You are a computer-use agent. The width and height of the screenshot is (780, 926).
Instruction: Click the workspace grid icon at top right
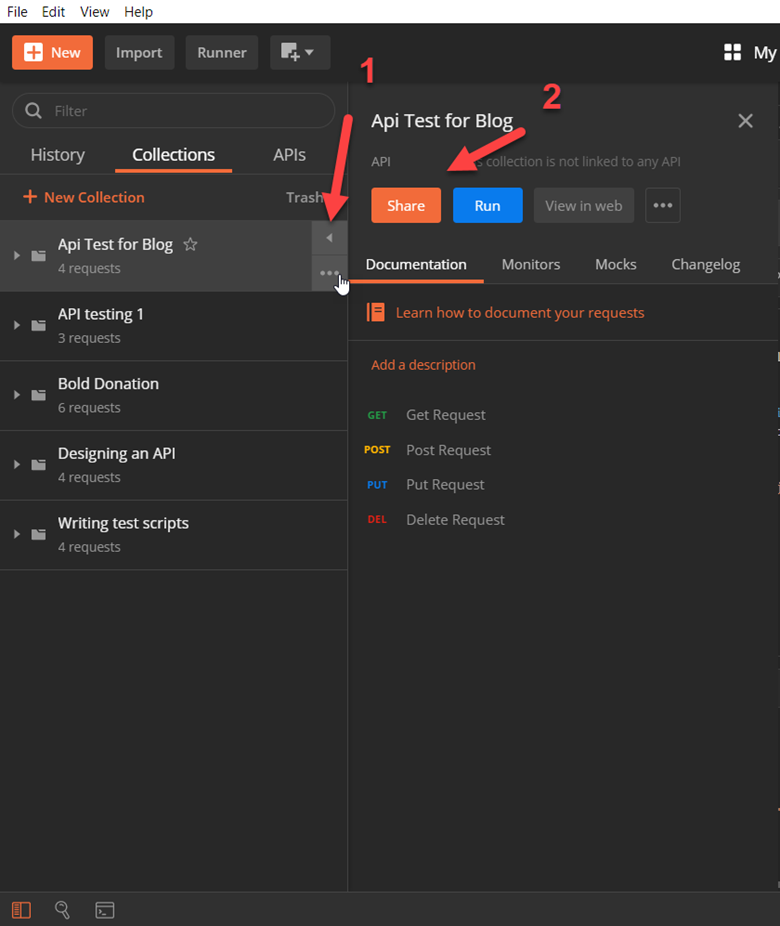point(732,52)
